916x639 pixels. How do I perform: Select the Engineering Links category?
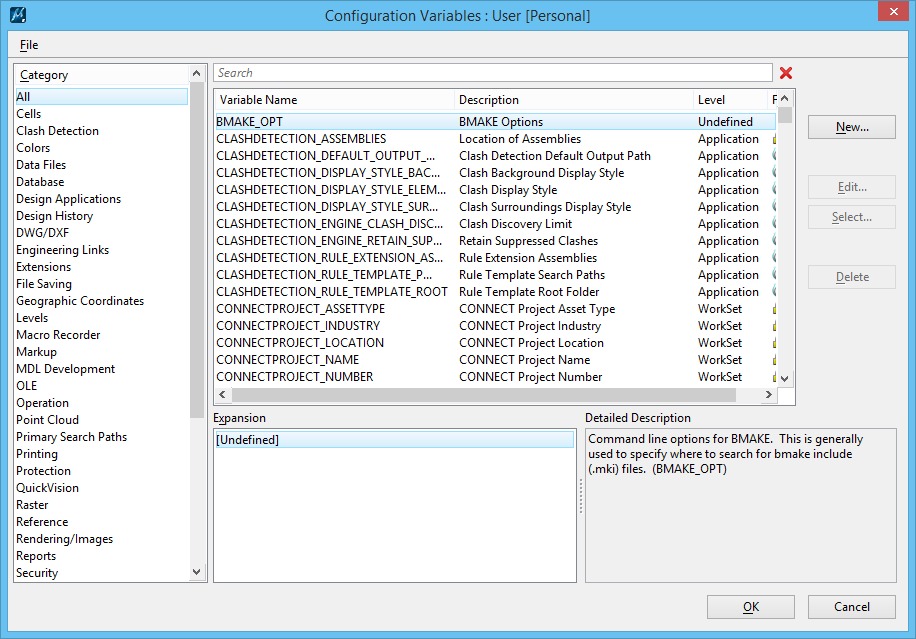102,249
